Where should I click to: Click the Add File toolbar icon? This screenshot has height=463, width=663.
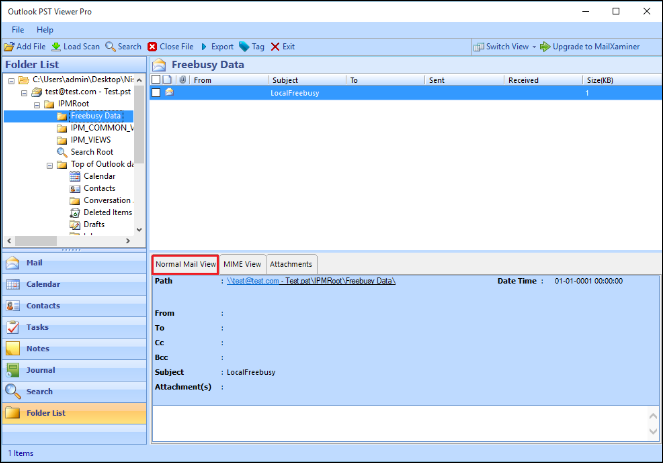click(9, 47)
